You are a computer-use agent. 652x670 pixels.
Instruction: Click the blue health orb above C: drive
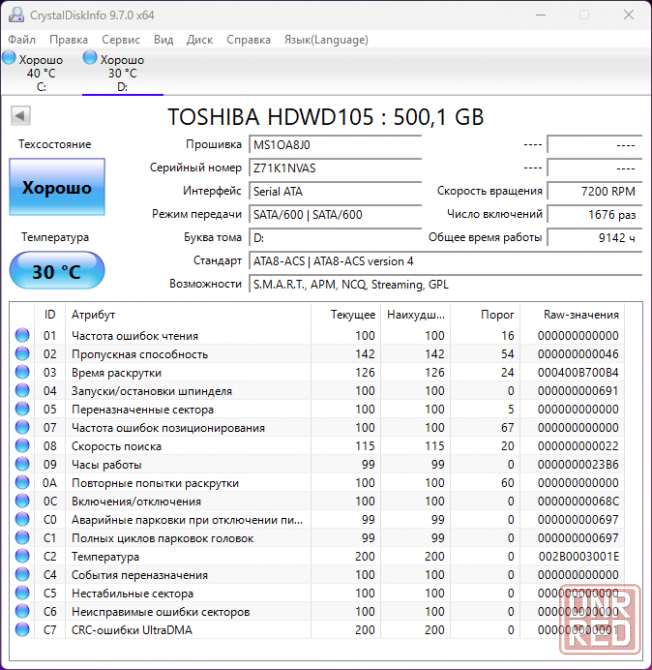(9, 57)
